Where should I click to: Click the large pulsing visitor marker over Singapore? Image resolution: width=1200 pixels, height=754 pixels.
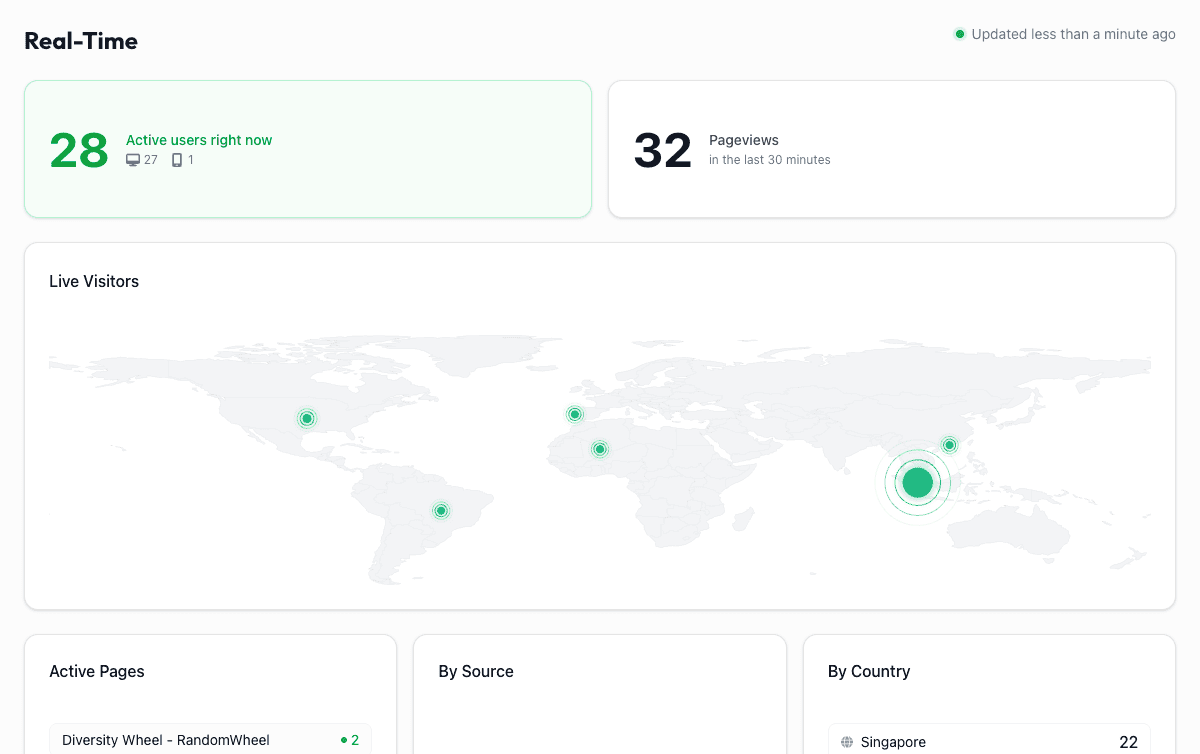pos(916,482)
